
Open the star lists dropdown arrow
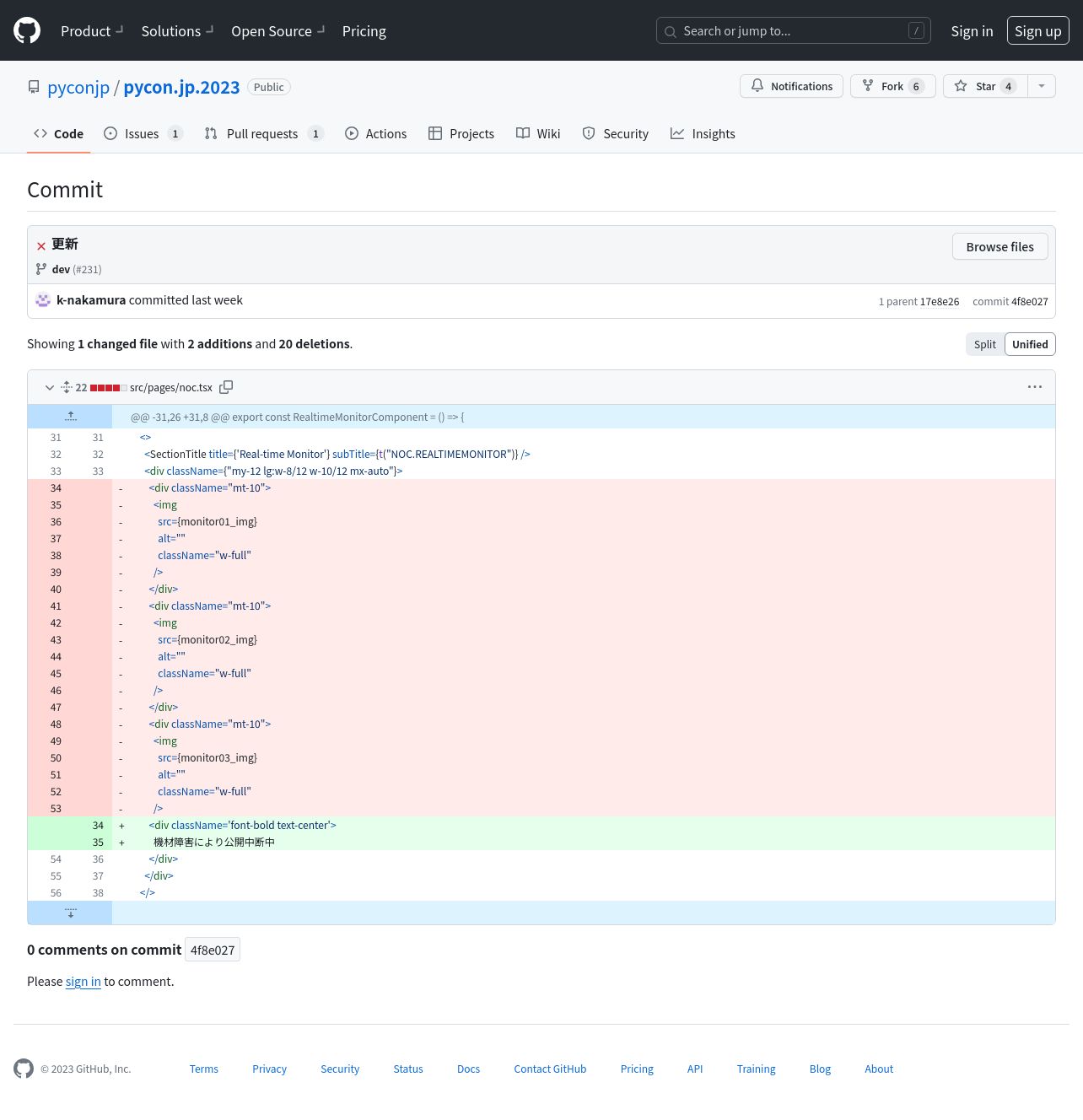pos(1042,86)
